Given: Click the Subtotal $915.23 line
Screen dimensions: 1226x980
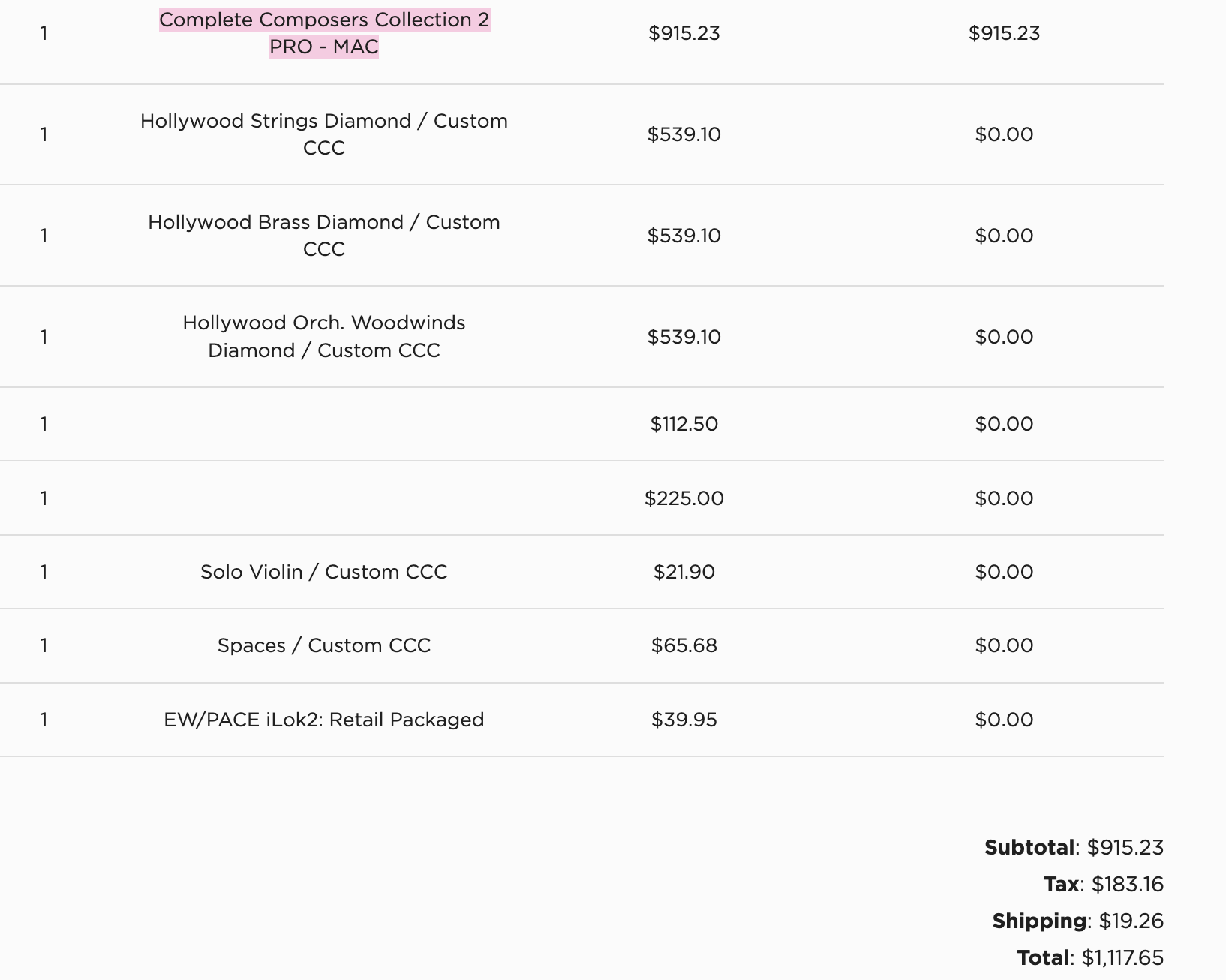Looking at the screenshot, I should click(1074, 847).
